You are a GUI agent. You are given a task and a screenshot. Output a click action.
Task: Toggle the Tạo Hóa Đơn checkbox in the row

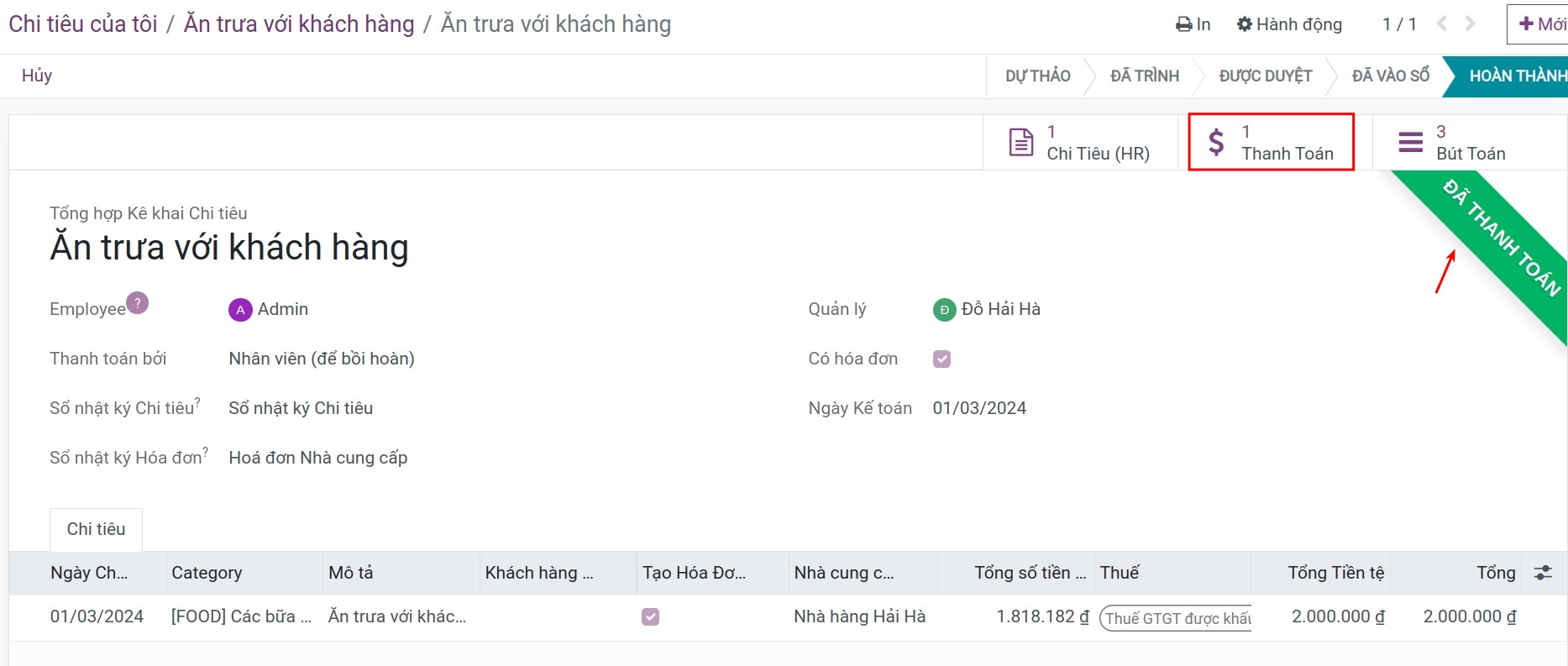[x=651, y=617]
